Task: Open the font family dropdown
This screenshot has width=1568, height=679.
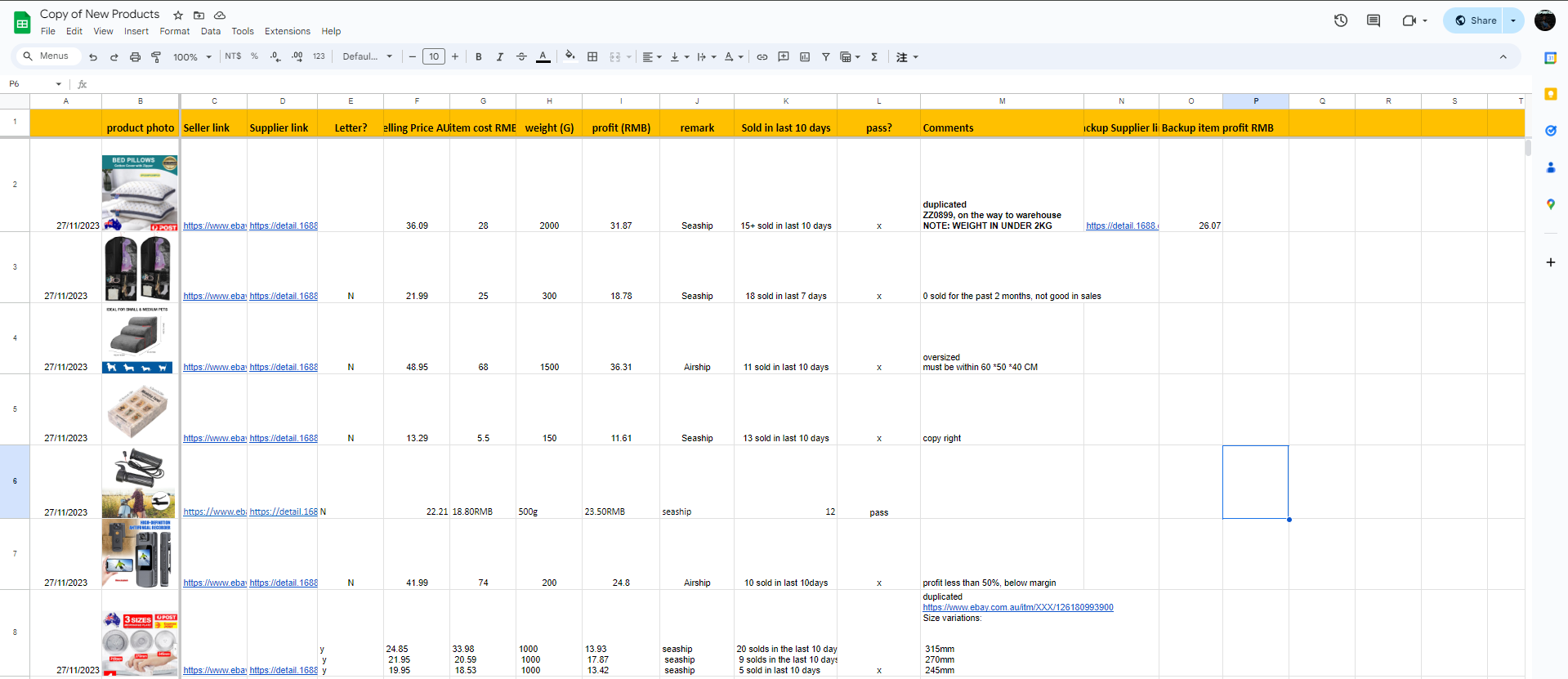Action: point(367,56)
